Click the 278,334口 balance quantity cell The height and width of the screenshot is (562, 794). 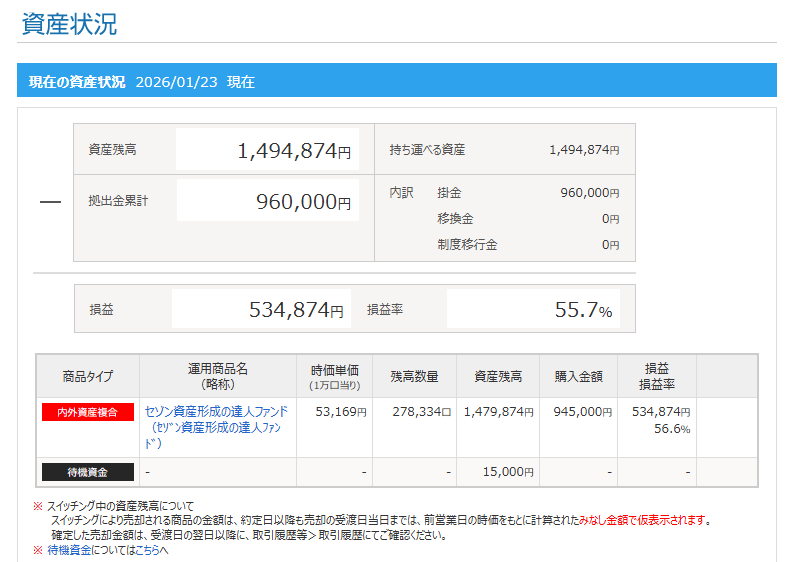point(422,412)
